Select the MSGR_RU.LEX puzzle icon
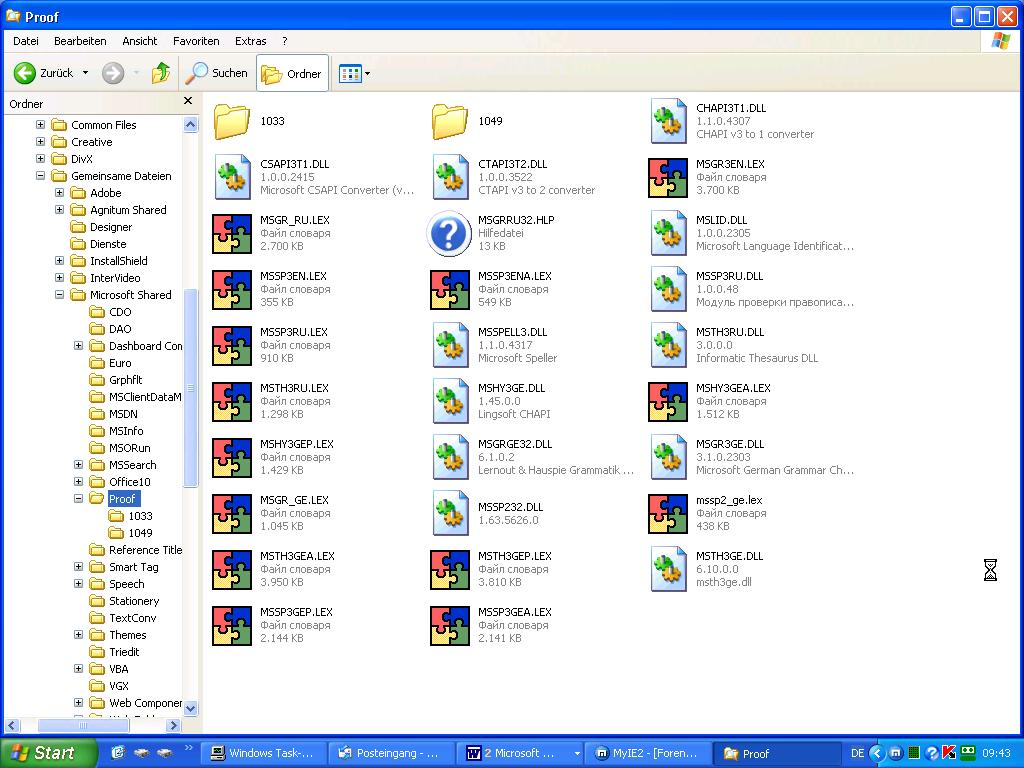This screenshot has width=1024, height=768. coord(232,234)
